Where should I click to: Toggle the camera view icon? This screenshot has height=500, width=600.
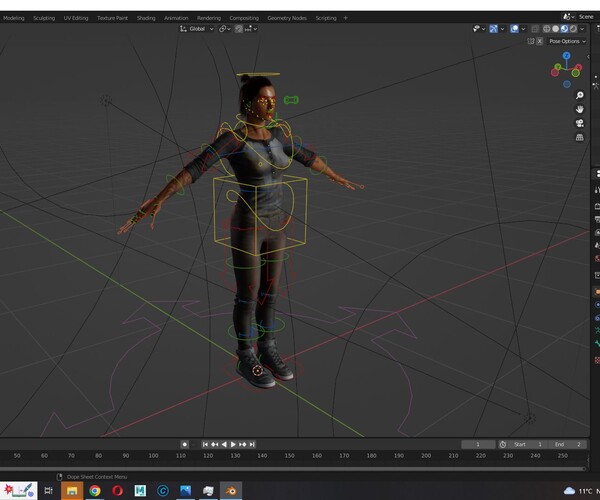580,123
